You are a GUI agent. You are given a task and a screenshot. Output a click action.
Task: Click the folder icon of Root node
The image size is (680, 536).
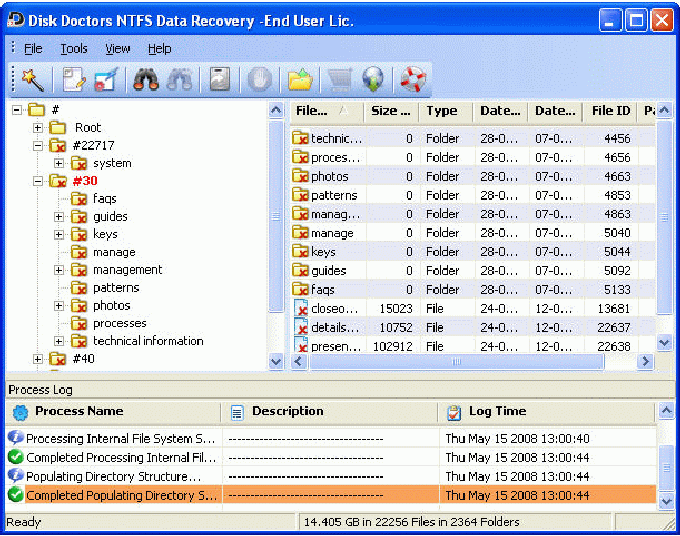coord(57,128)
